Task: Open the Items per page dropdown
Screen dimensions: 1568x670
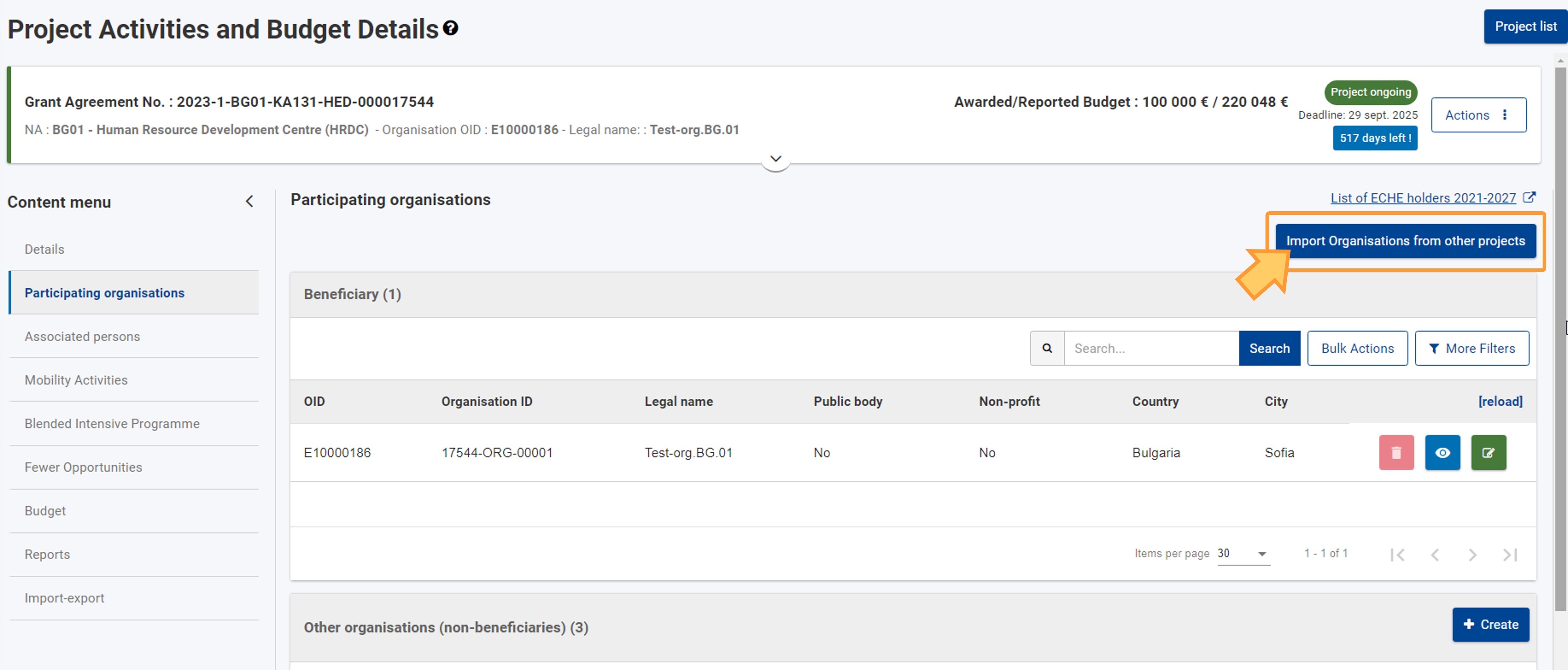Action: [1243, 554]
